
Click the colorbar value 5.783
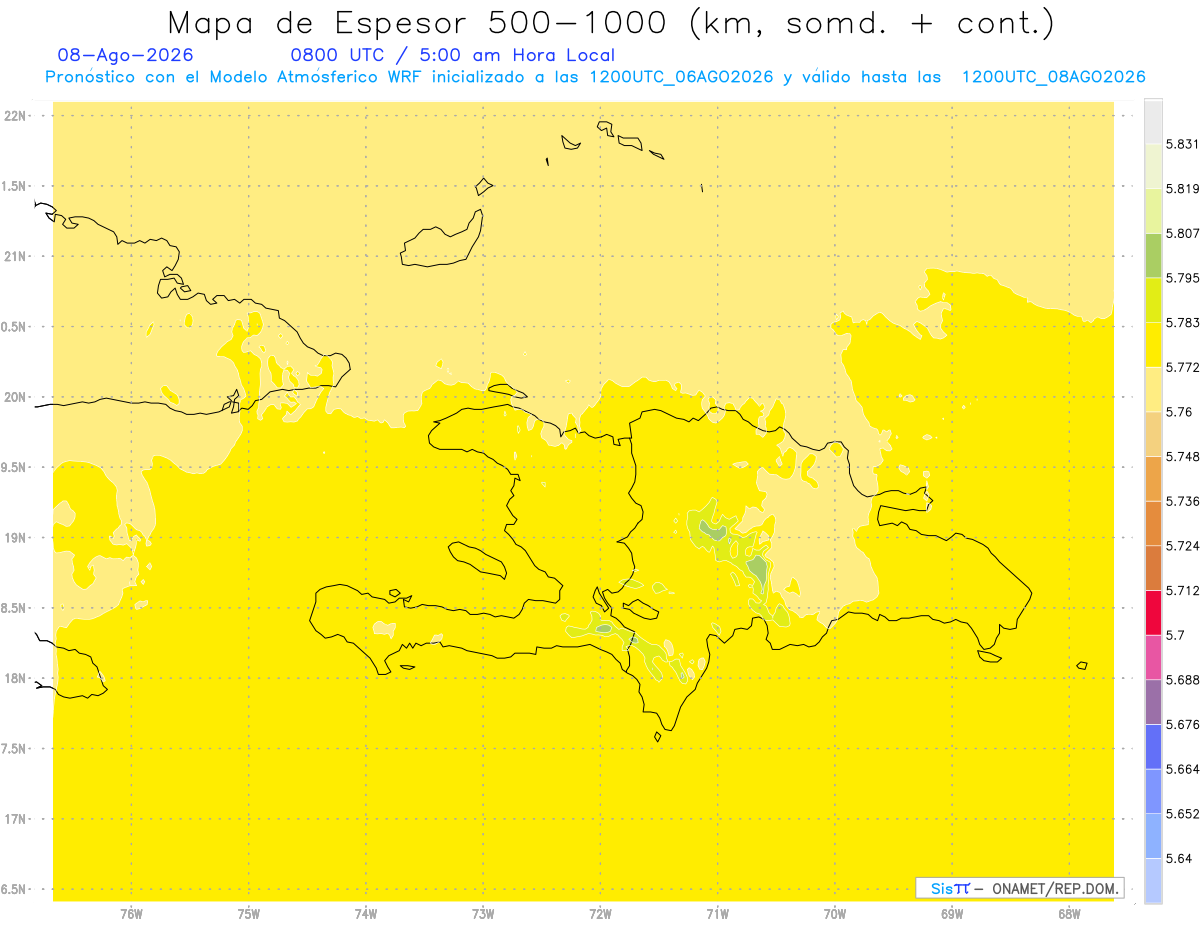click(1183, 323)
